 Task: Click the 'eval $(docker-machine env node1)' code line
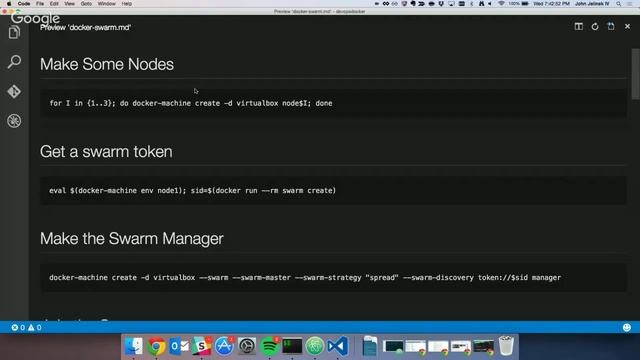pyautogui.click(x=192, y=191)
